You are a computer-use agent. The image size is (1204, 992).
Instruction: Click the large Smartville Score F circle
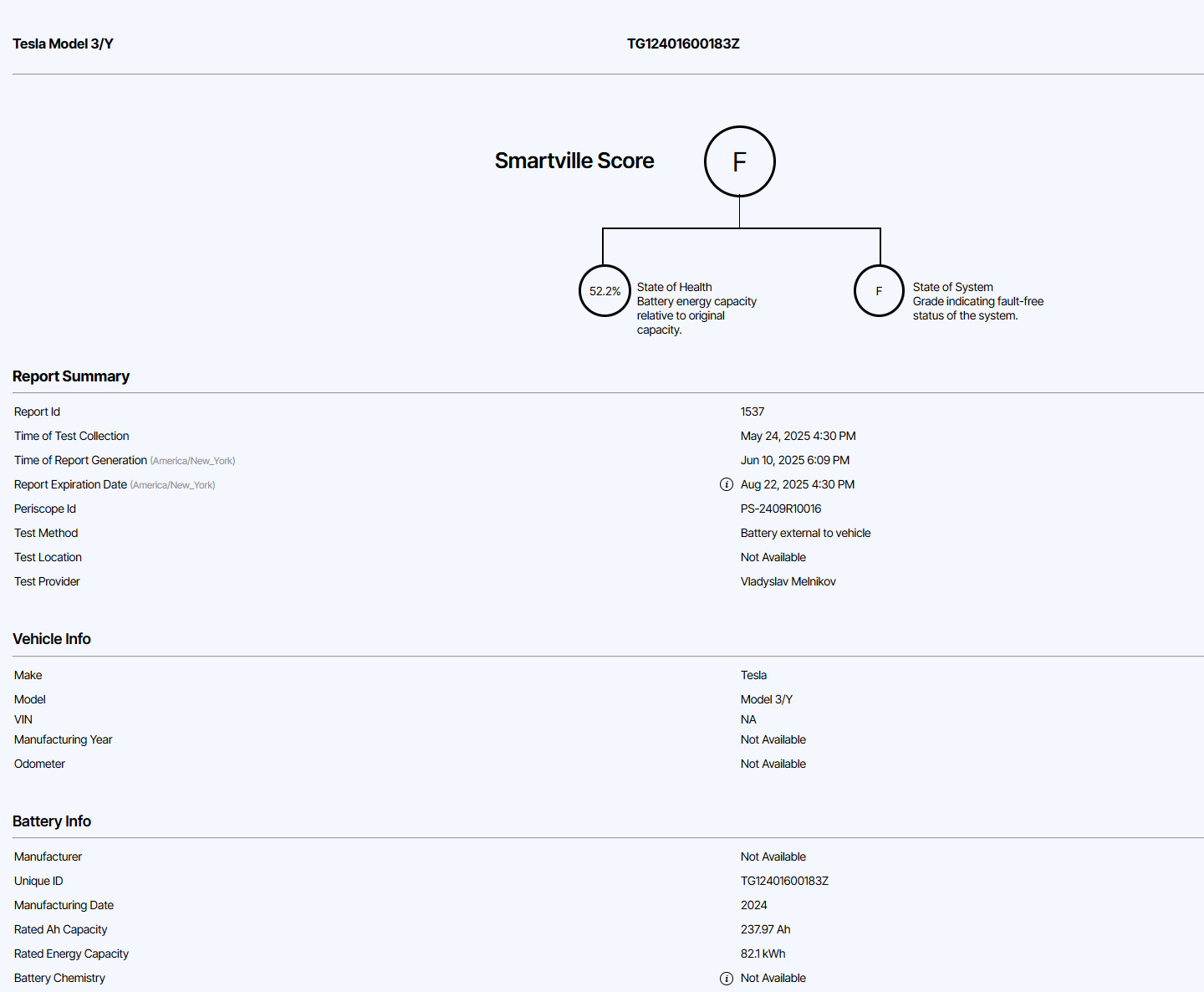click(x=739, y=161)
